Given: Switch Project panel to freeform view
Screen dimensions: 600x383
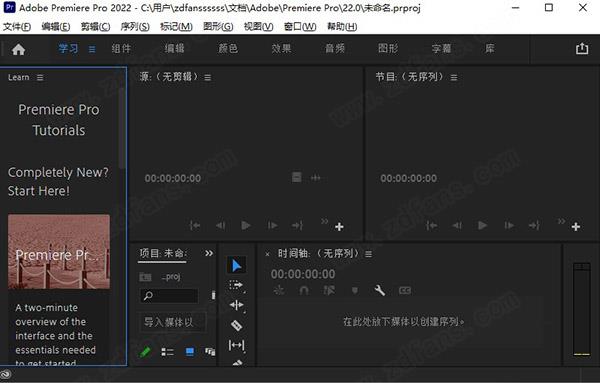Looking at the screenshot, I should [x=210, y=352].
